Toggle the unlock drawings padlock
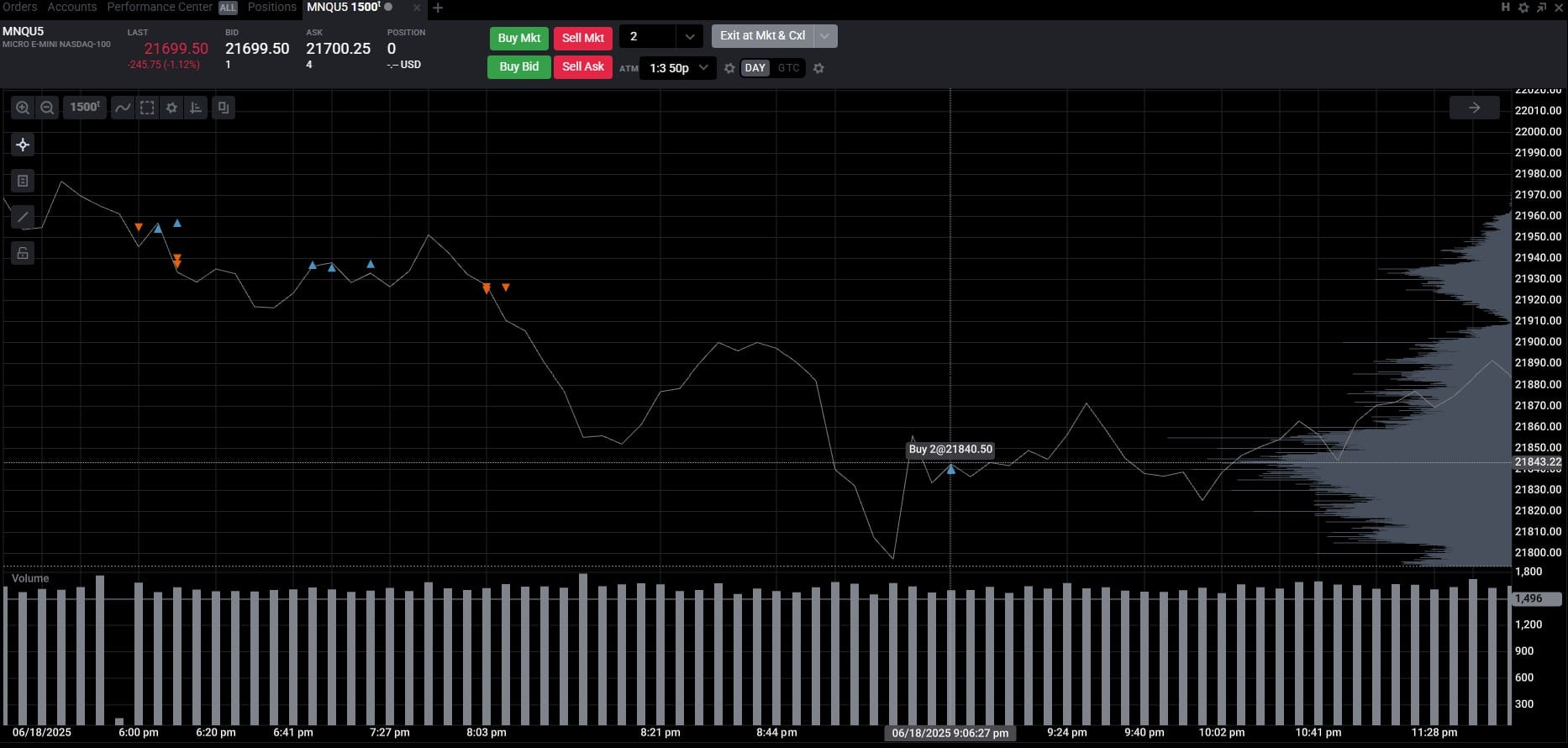 point(23,253)
